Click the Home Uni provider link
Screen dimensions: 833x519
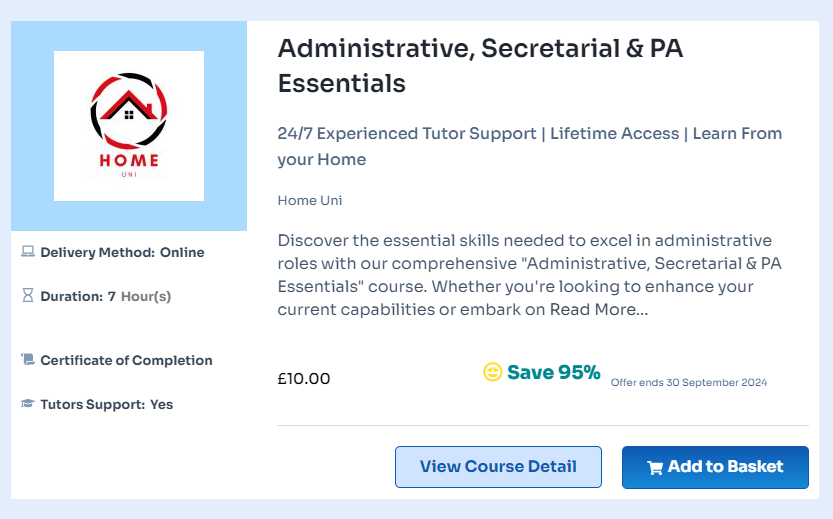[x=310, y=200]
